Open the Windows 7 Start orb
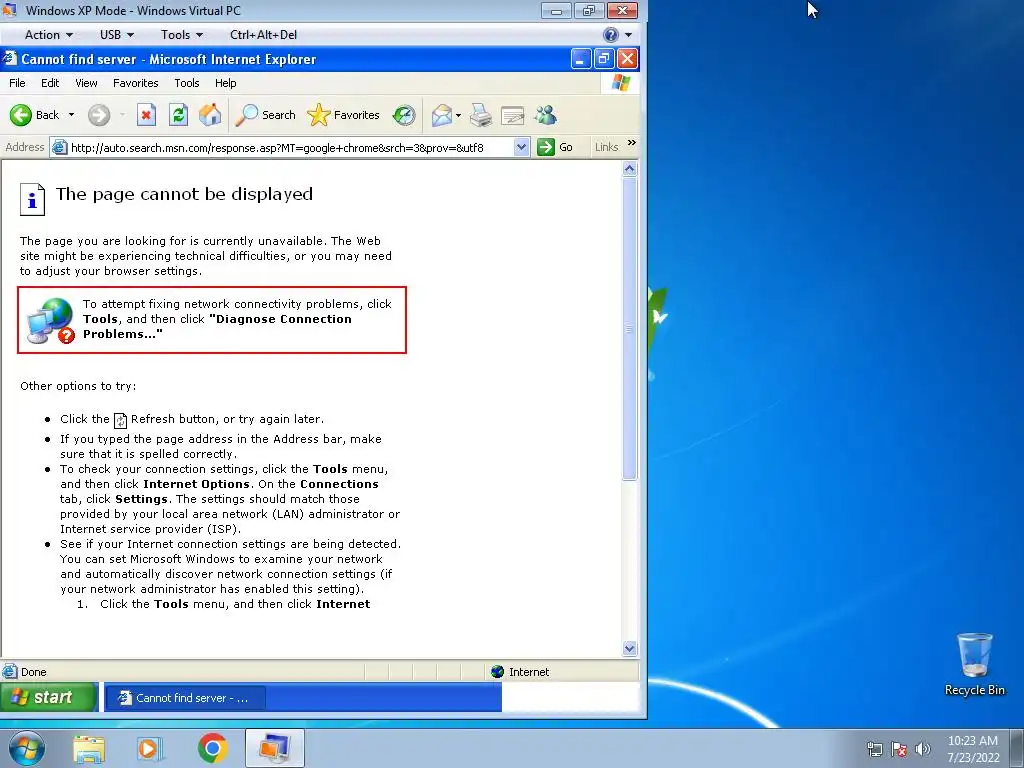Viewport: 1024px width, 768px height. [x=26, y=748]
